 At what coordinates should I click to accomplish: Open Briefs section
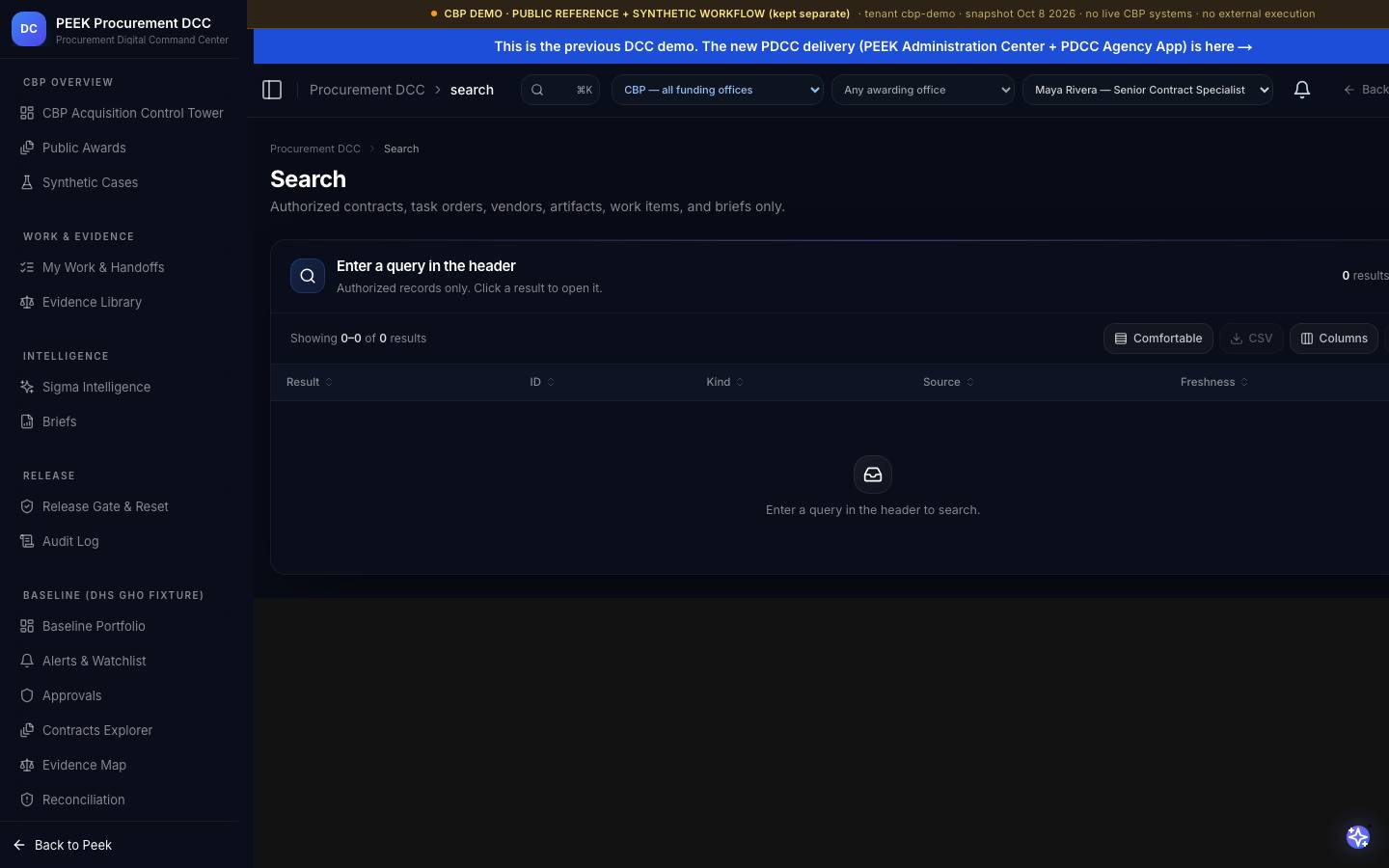point(122,421)
